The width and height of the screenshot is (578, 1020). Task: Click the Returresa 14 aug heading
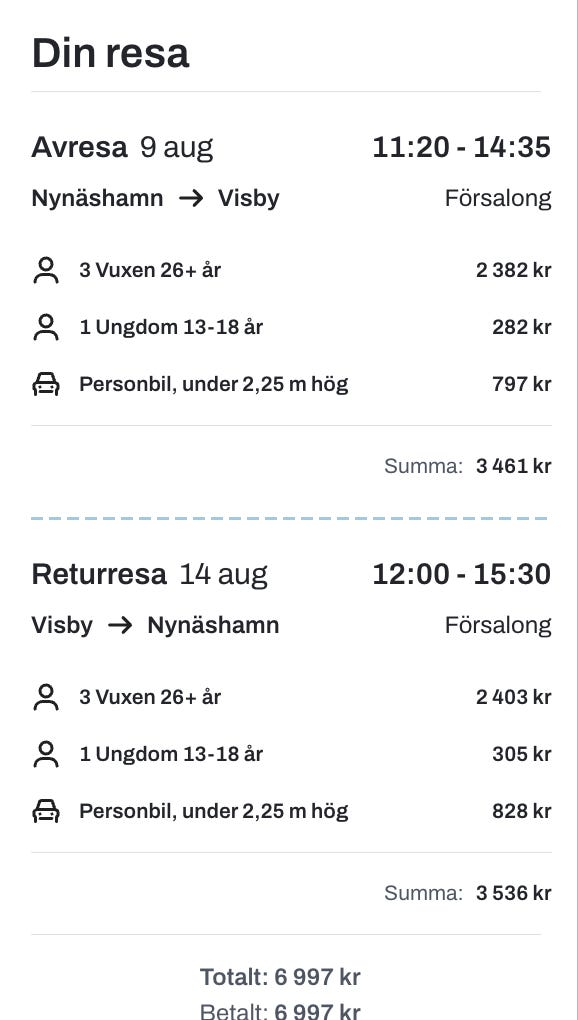[150, 574]
